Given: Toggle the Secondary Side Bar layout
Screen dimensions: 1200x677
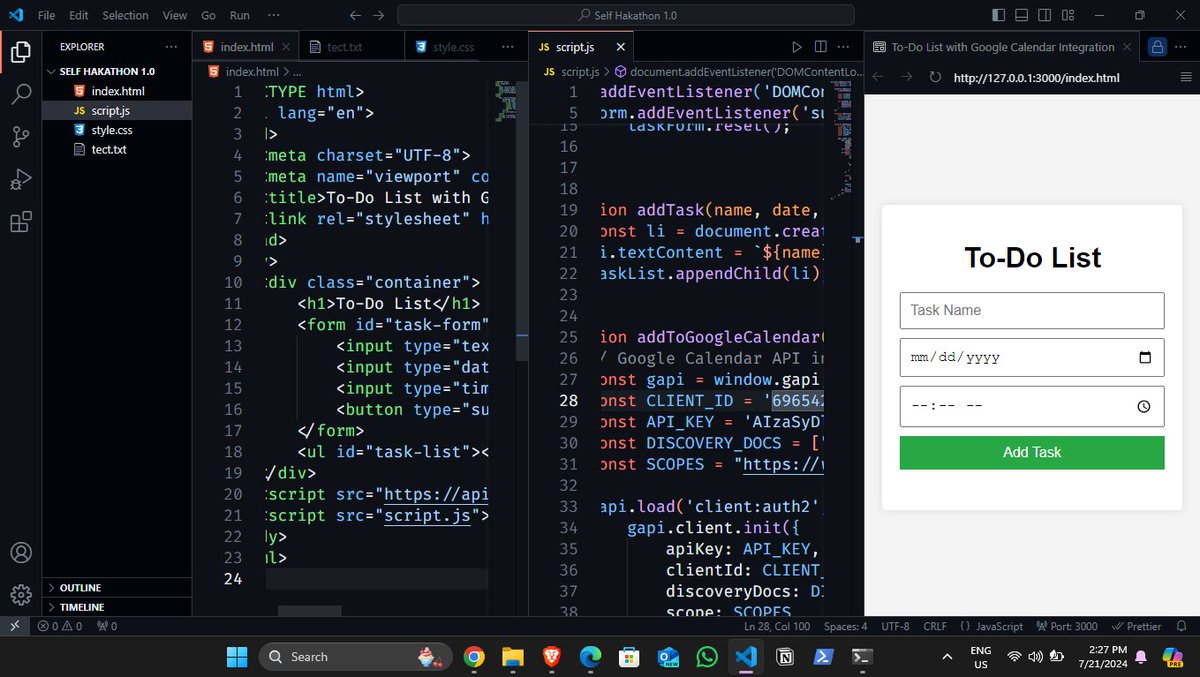Looking at the screenshot, I should (x=1045, y=15).
